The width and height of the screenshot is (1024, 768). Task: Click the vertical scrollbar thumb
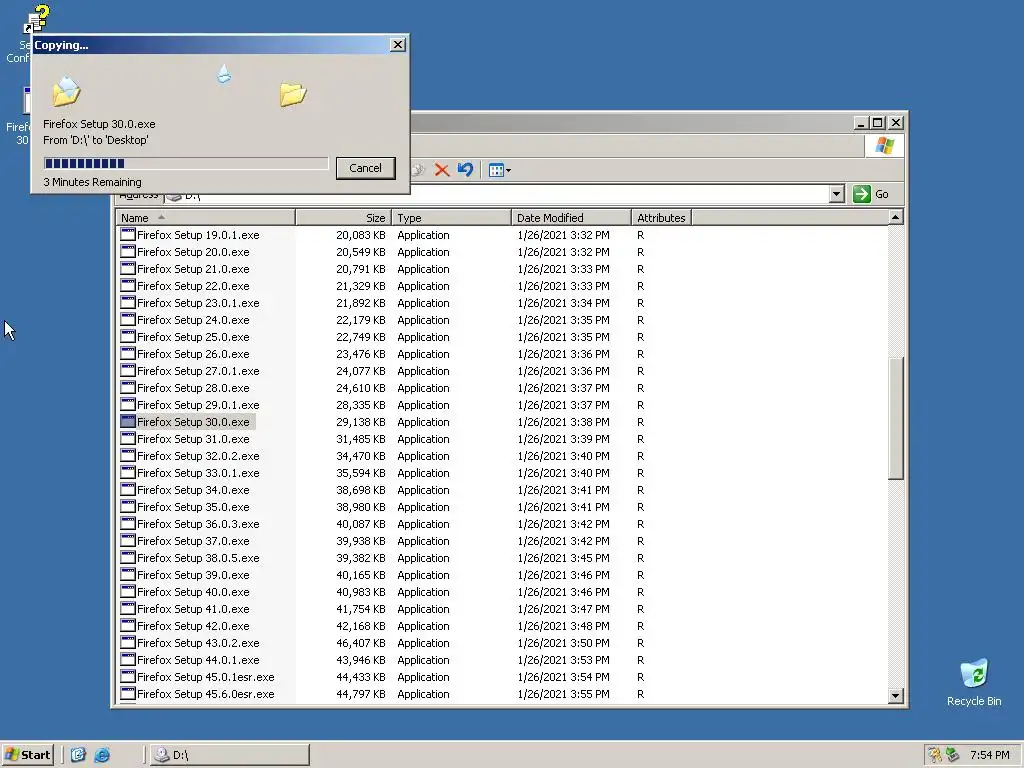(x=896, y=418)
